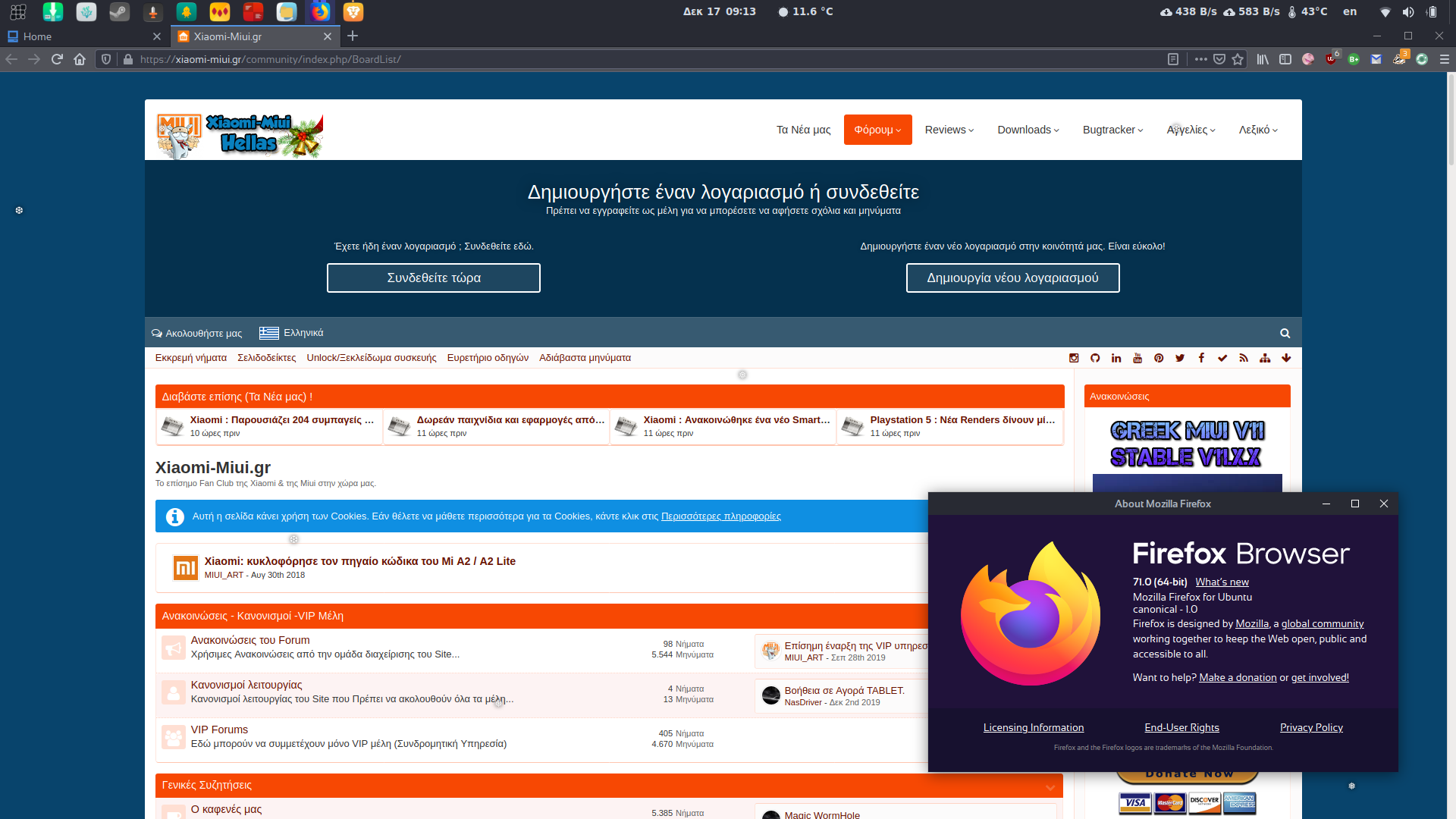Open the Bugtracker navigation menu
1456x819 pixels.
pos(1112,130)
